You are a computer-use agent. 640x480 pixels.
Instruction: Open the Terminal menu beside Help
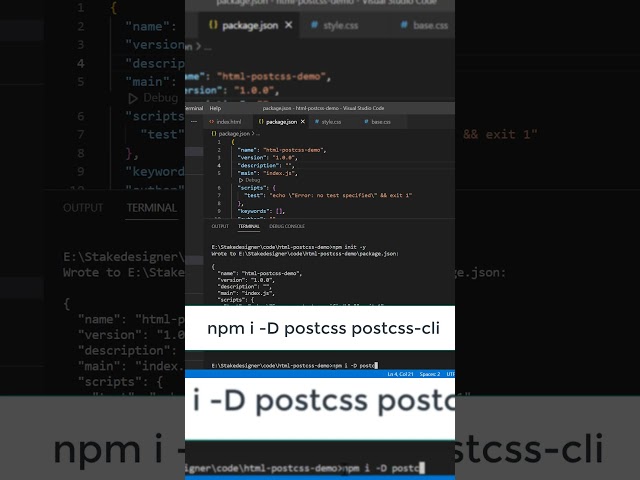coord(194,108)
